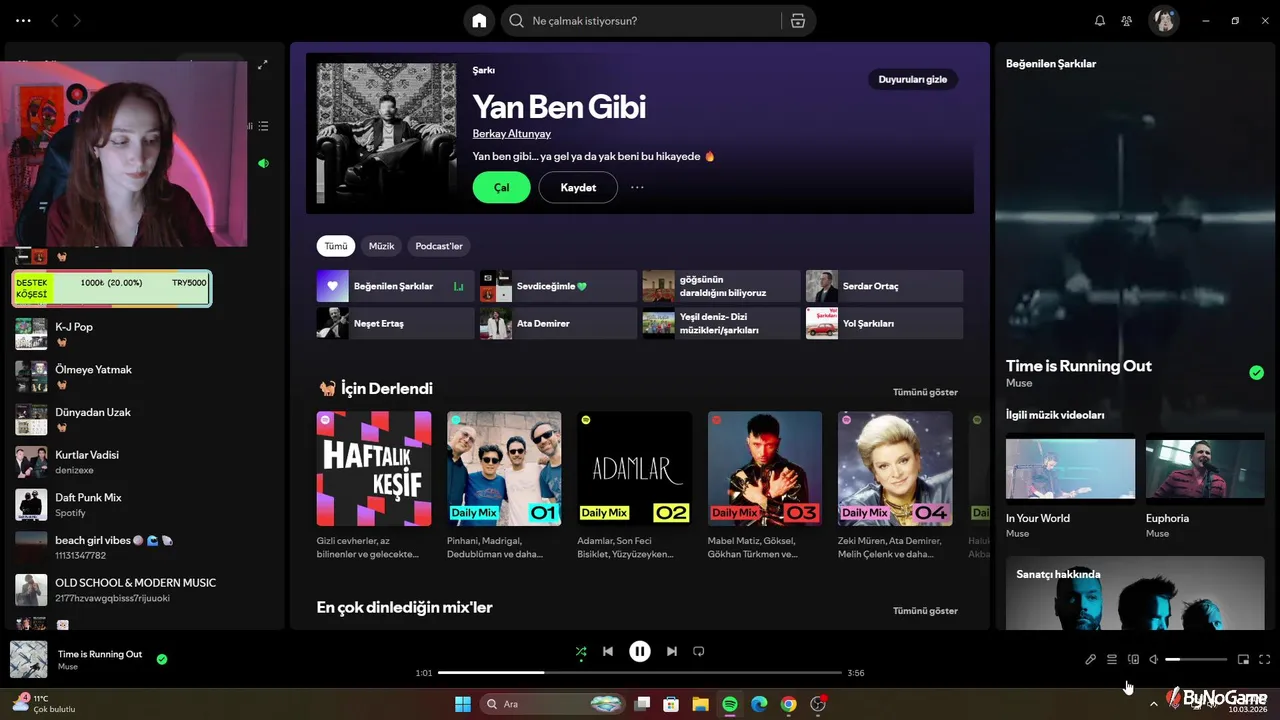Open Connect to a device icon
1280x720 pixels.
1134,660
